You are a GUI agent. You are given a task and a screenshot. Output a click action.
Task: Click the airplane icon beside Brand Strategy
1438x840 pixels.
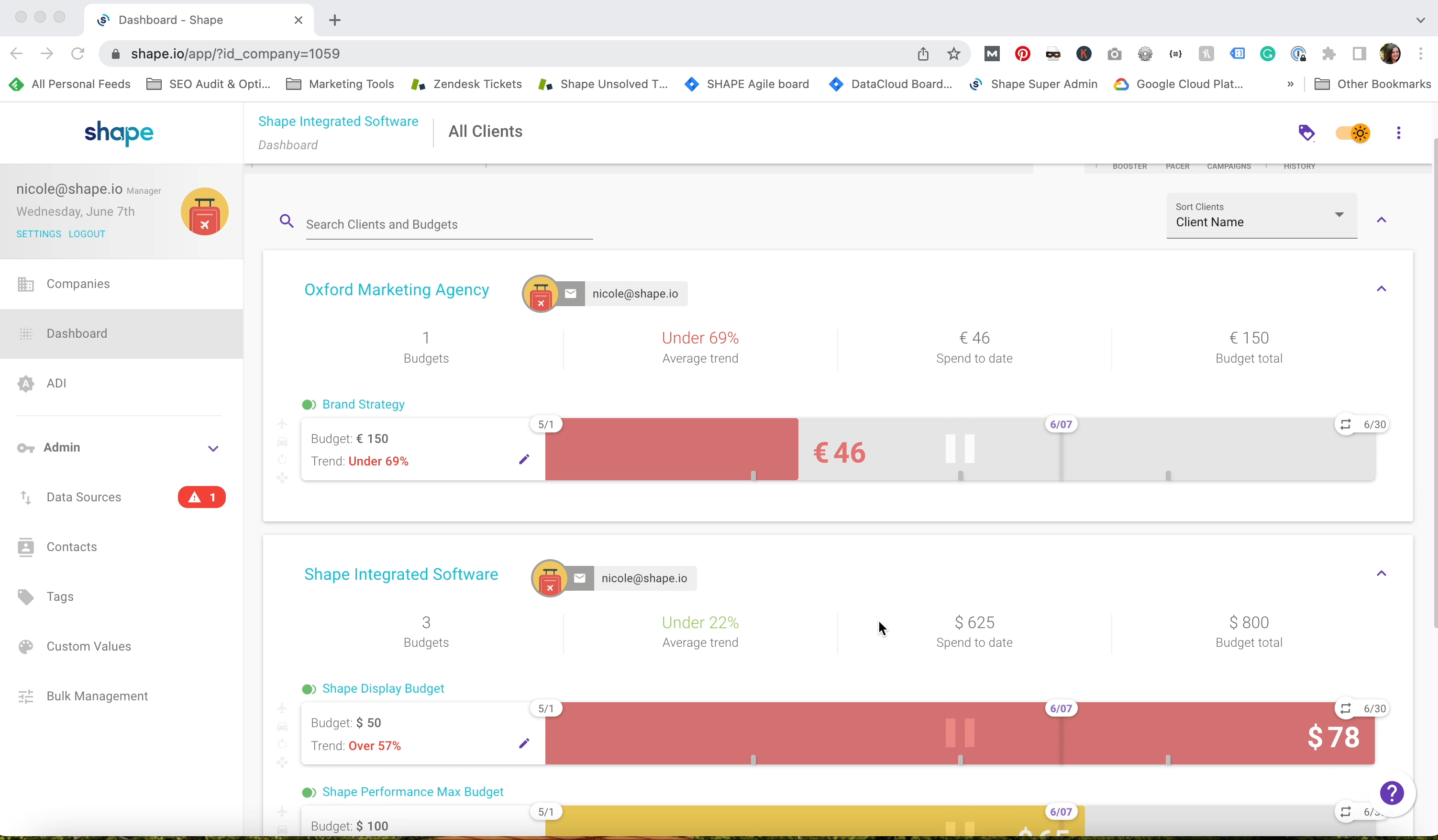(282, 423)
